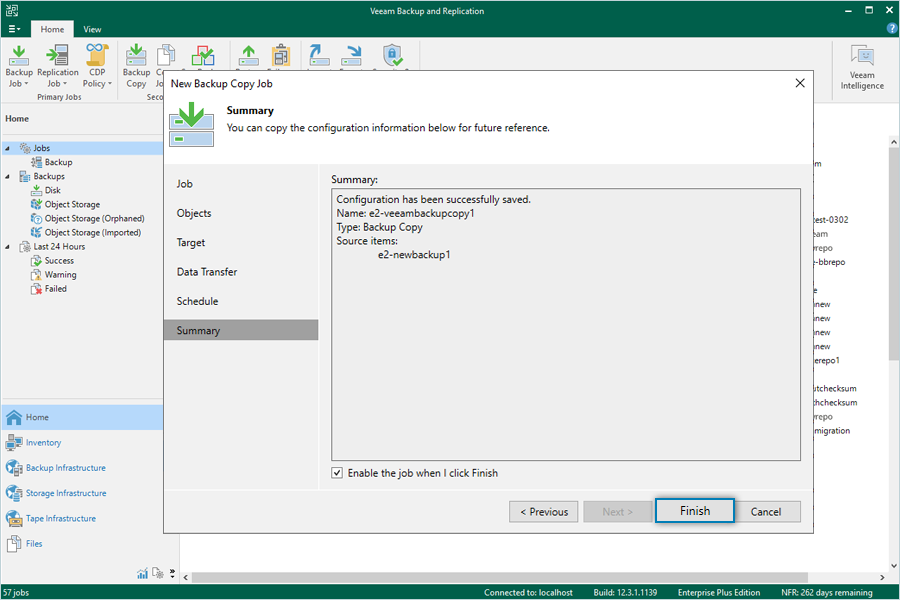Click the Inventory computers icon
Viewport: 900px width, 600px height.
[14, 443]
